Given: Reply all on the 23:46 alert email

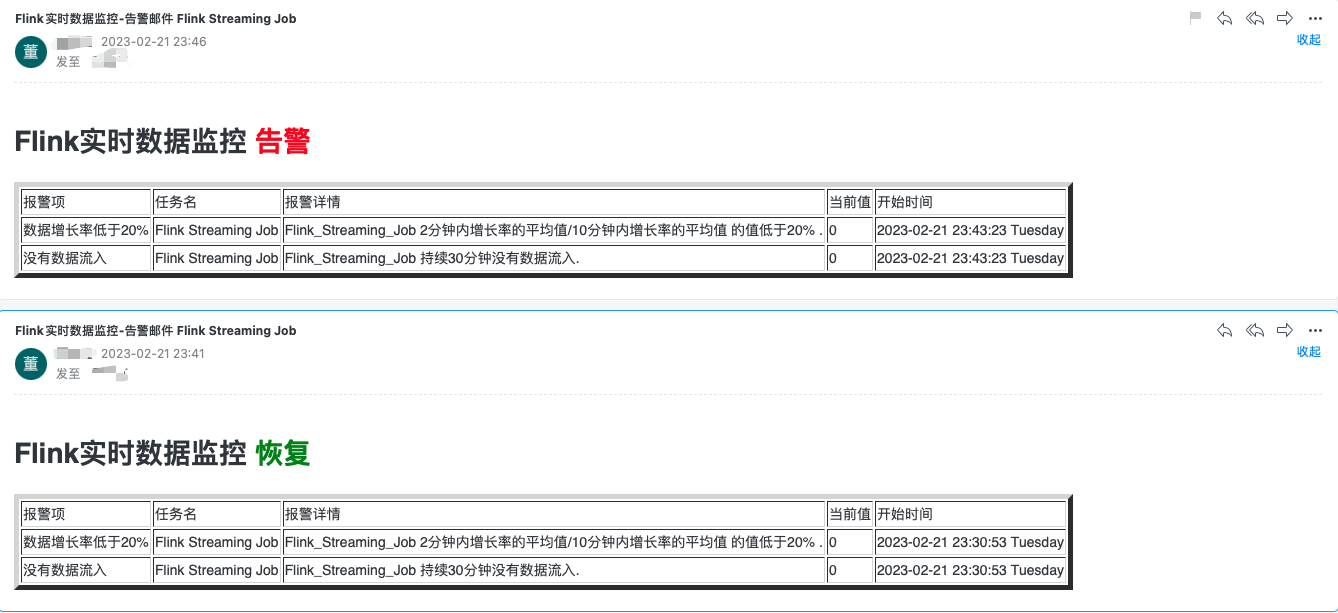Looking at the screenshot, I should tap(1255, 18).
